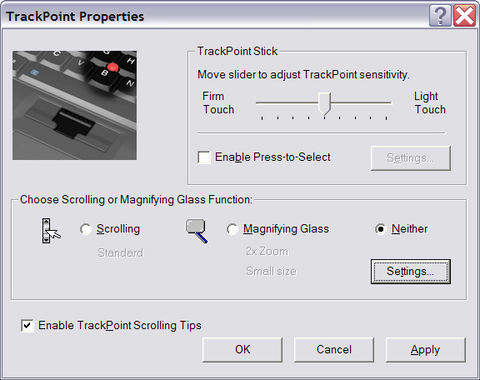This screenshot has width=480, height=380.
Task: Click the disabled Press-to-Select Settings button
Action: pos(411,158)
